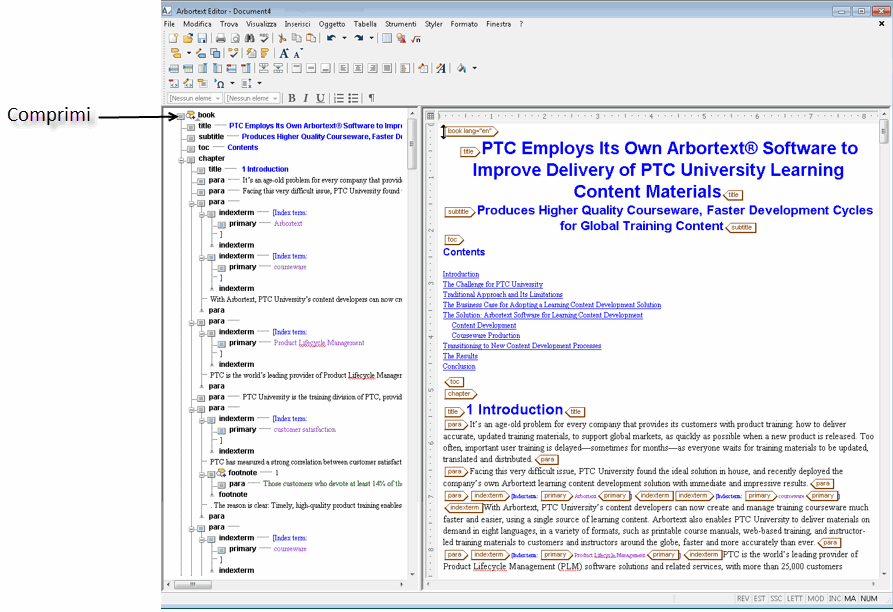893x612 pixels.
Task: Open The Challenge for PTC University link
Action: tap(493, 285)
